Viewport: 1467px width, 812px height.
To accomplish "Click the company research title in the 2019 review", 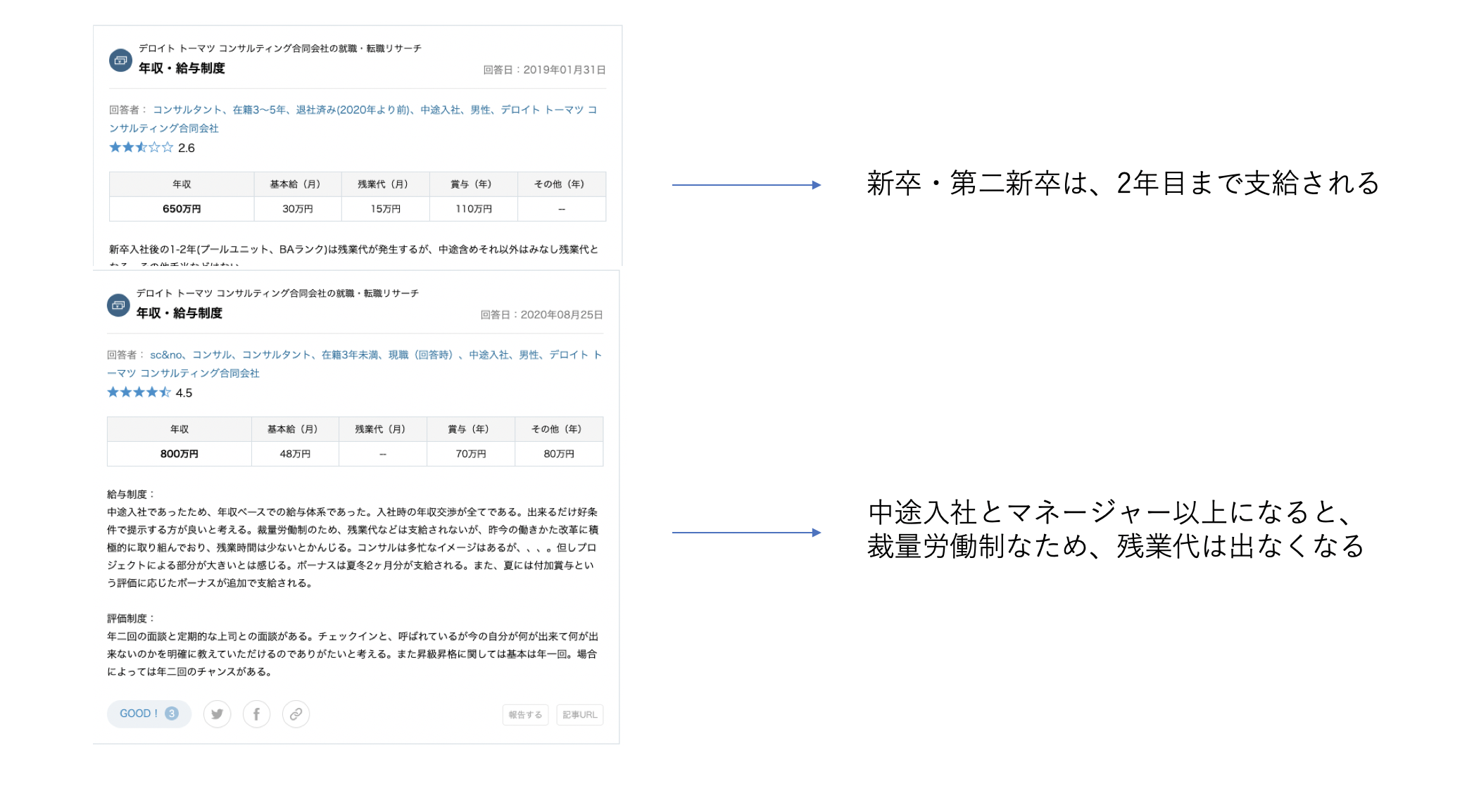I will (x=280, y=49).
